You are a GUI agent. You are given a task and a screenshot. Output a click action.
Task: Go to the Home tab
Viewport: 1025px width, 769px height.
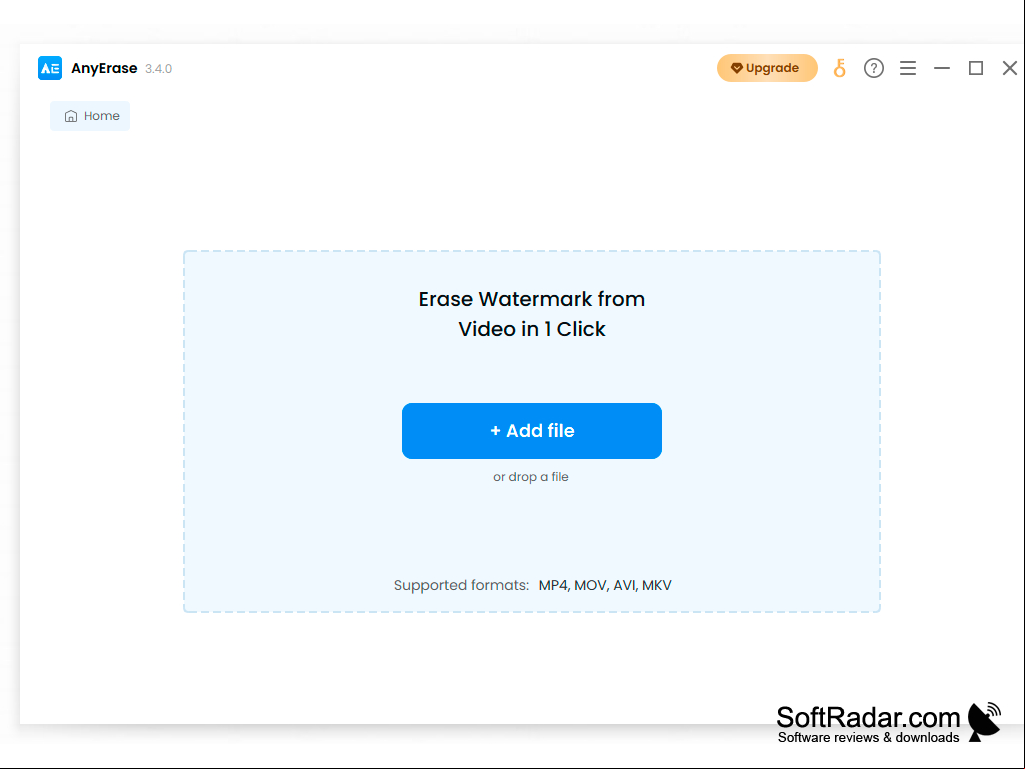90,116
